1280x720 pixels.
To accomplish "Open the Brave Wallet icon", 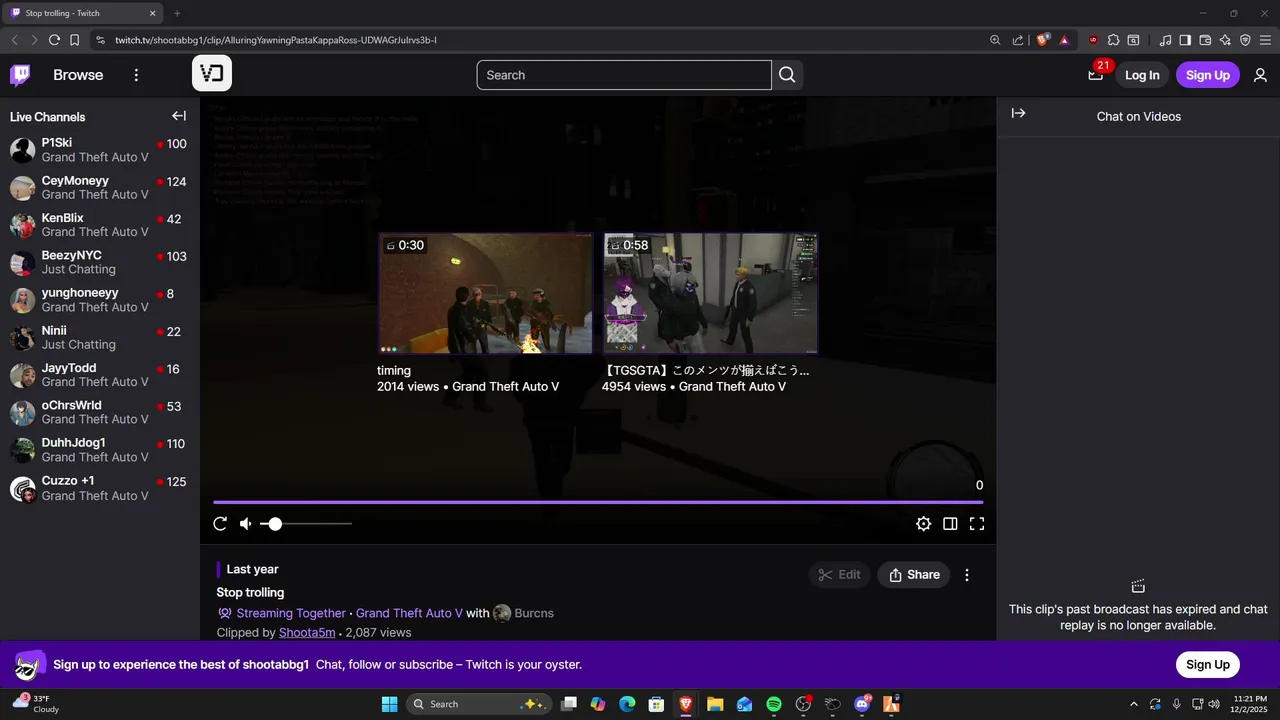I will click(1205, 40).
